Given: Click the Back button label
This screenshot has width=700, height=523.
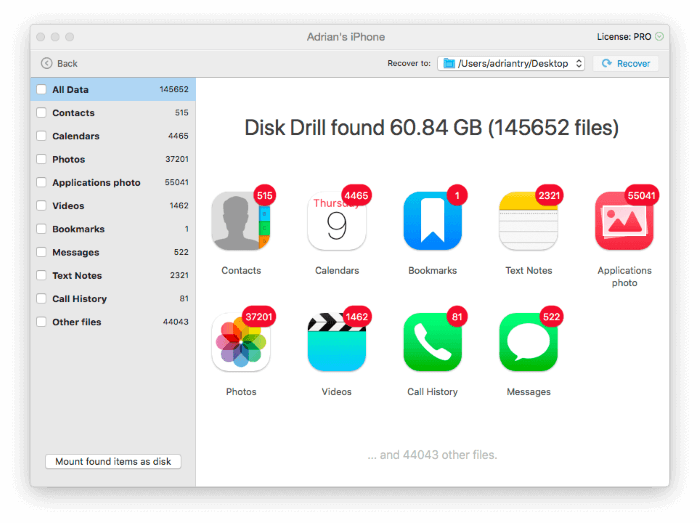Looking at the screenshot, I should 67,64.
